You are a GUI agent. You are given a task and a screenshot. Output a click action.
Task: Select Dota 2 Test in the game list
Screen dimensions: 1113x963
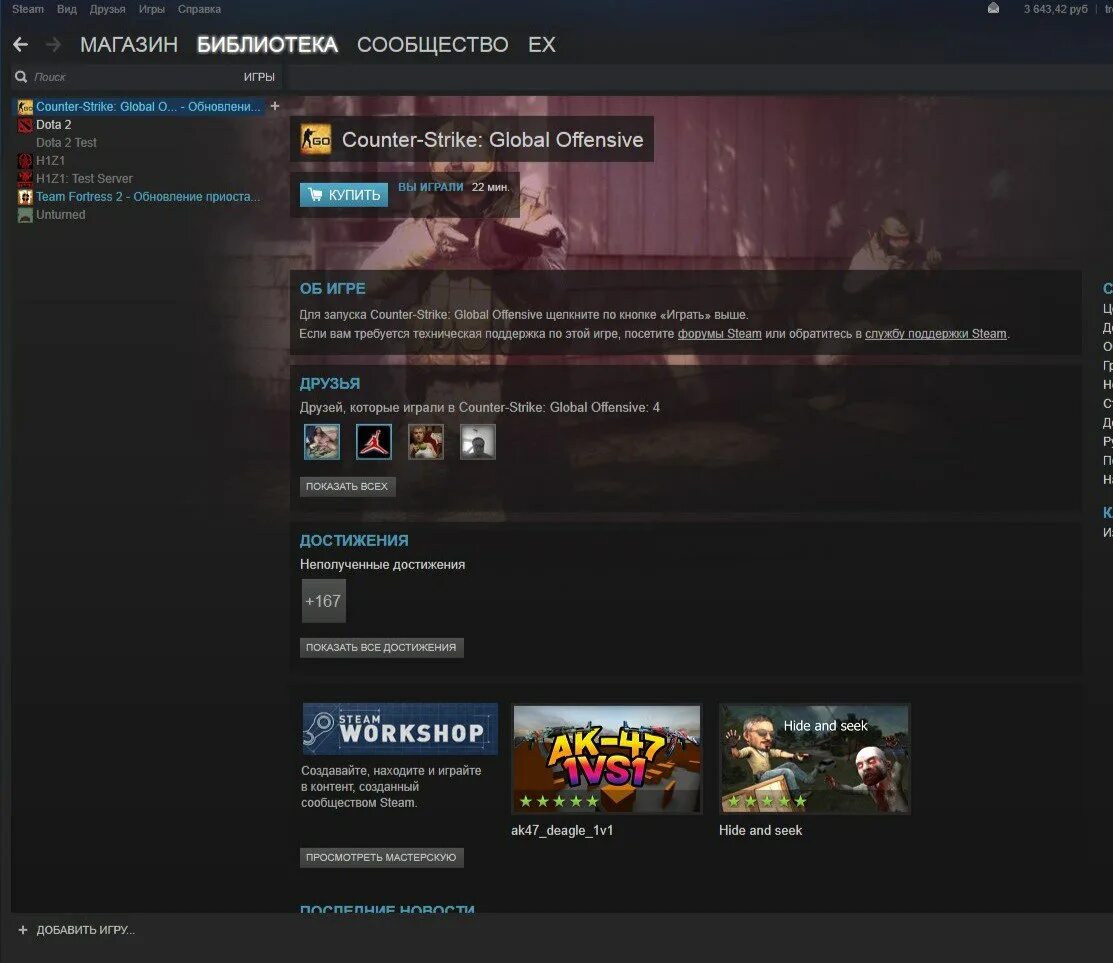pos(66,143)
